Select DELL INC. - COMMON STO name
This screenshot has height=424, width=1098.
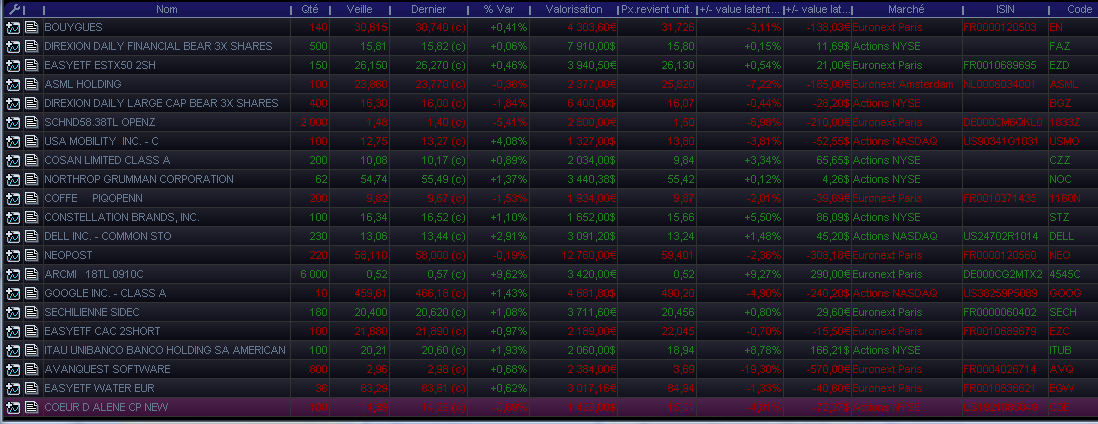click(x=107, y=235)
